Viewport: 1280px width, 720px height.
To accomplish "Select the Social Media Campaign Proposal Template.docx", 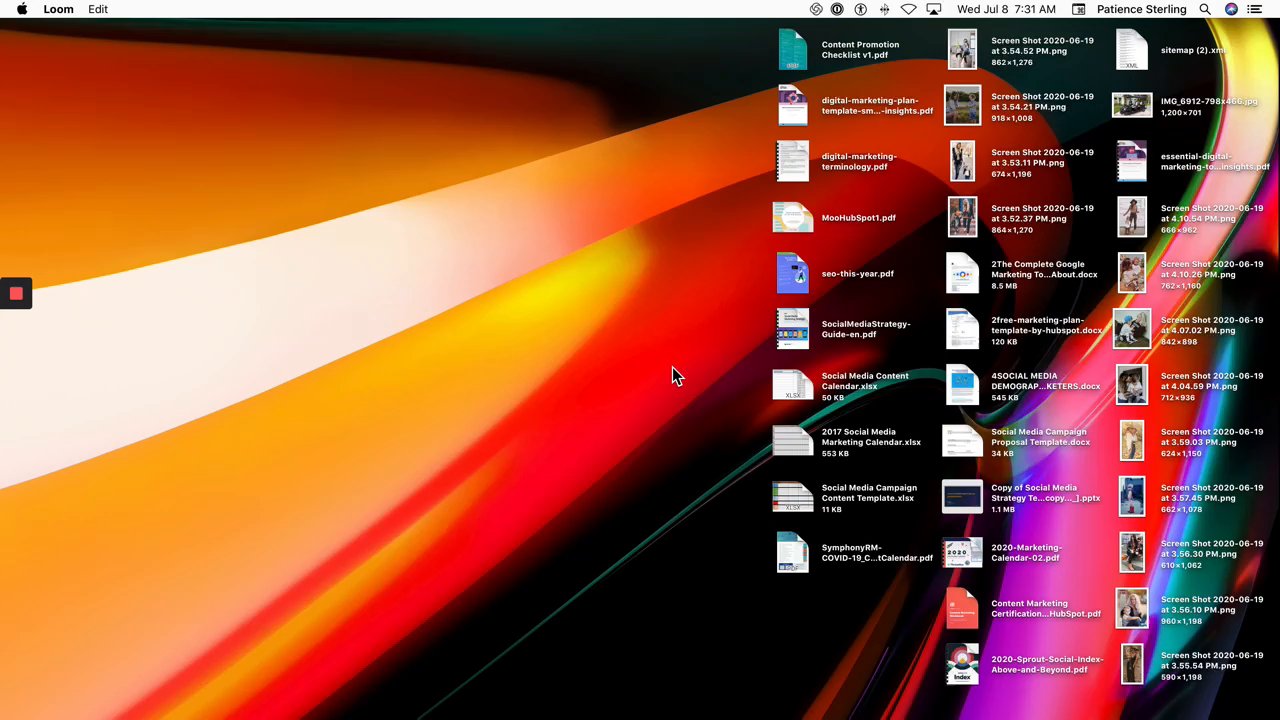I will pos(962,441).
